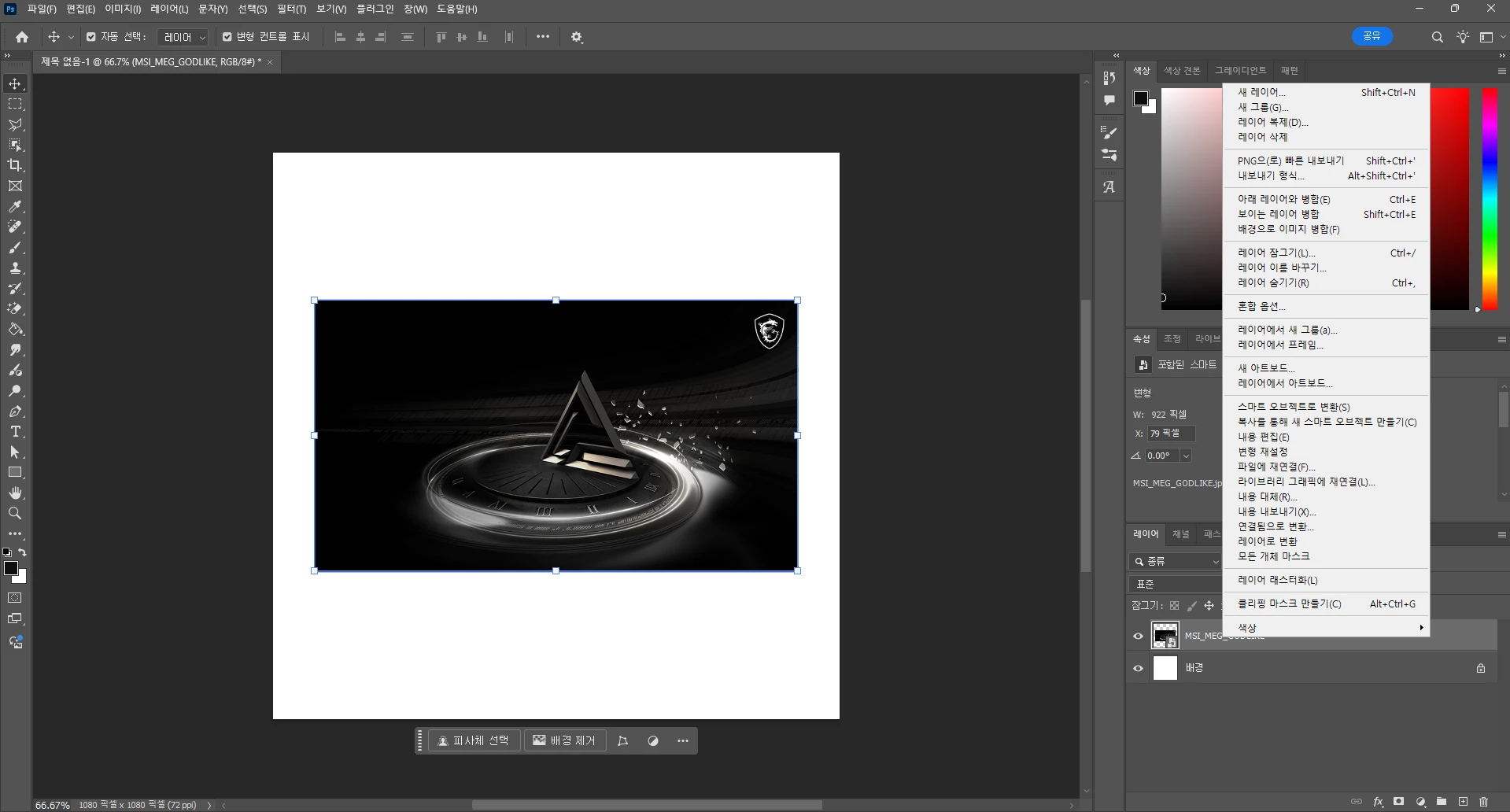Click the foreground color swatch in Color panel

pos(1140,98)
